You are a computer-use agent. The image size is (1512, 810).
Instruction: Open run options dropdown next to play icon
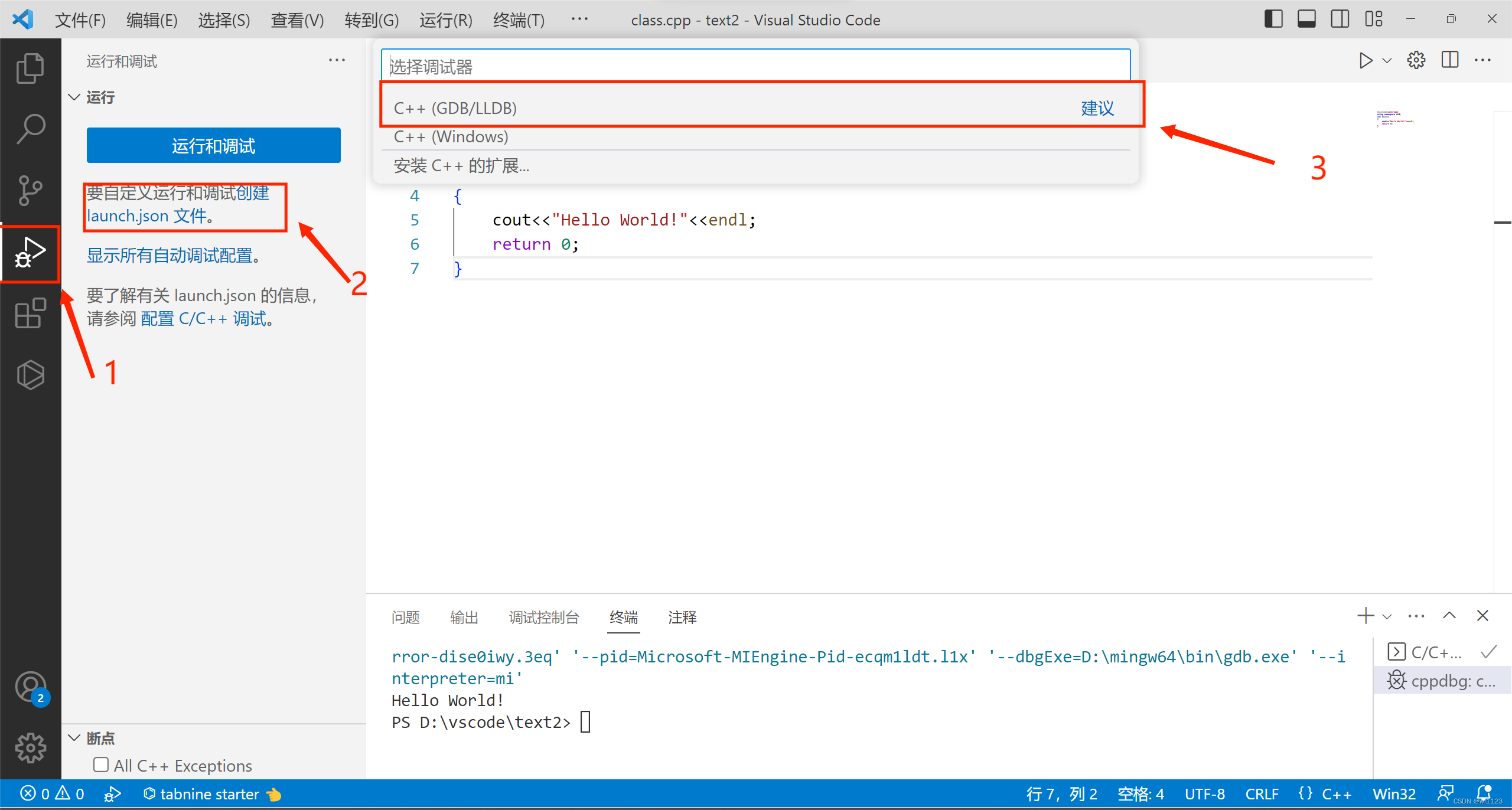pos(1387,61)
